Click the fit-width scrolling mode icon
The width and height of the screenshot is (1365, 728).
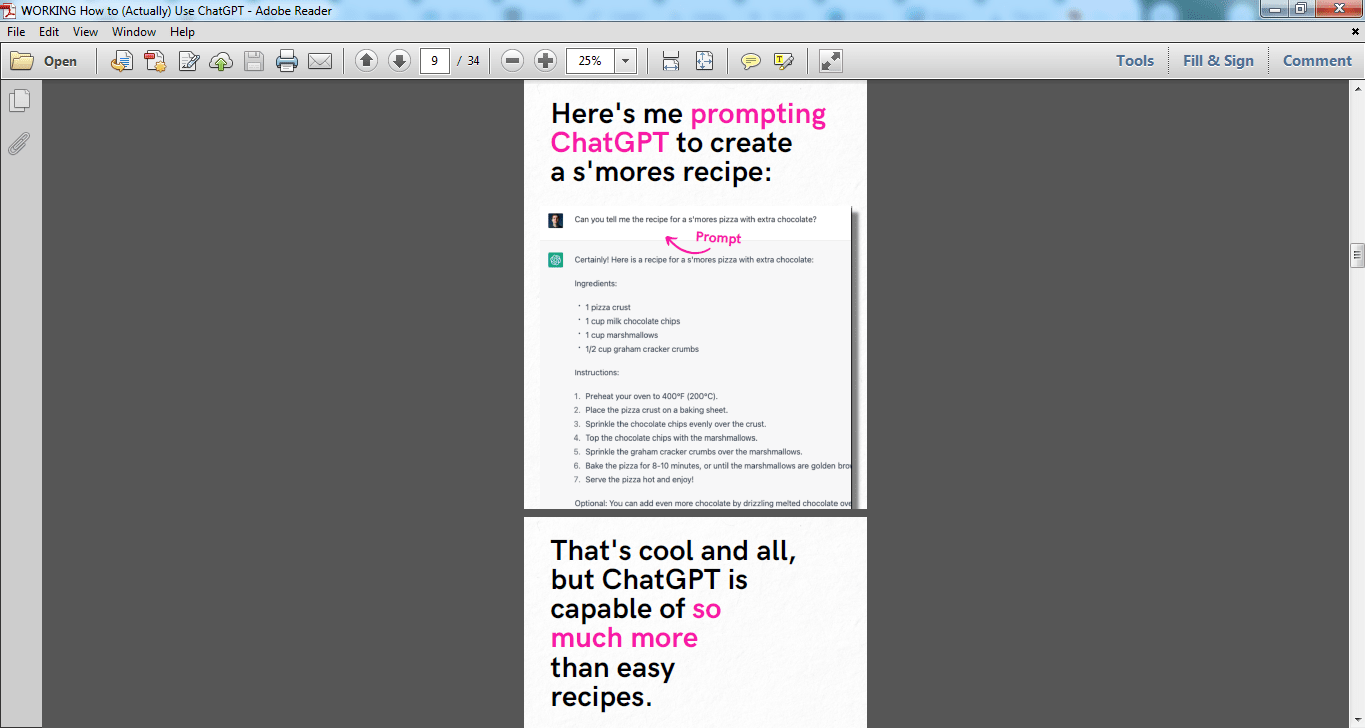(x=671, y=61)
